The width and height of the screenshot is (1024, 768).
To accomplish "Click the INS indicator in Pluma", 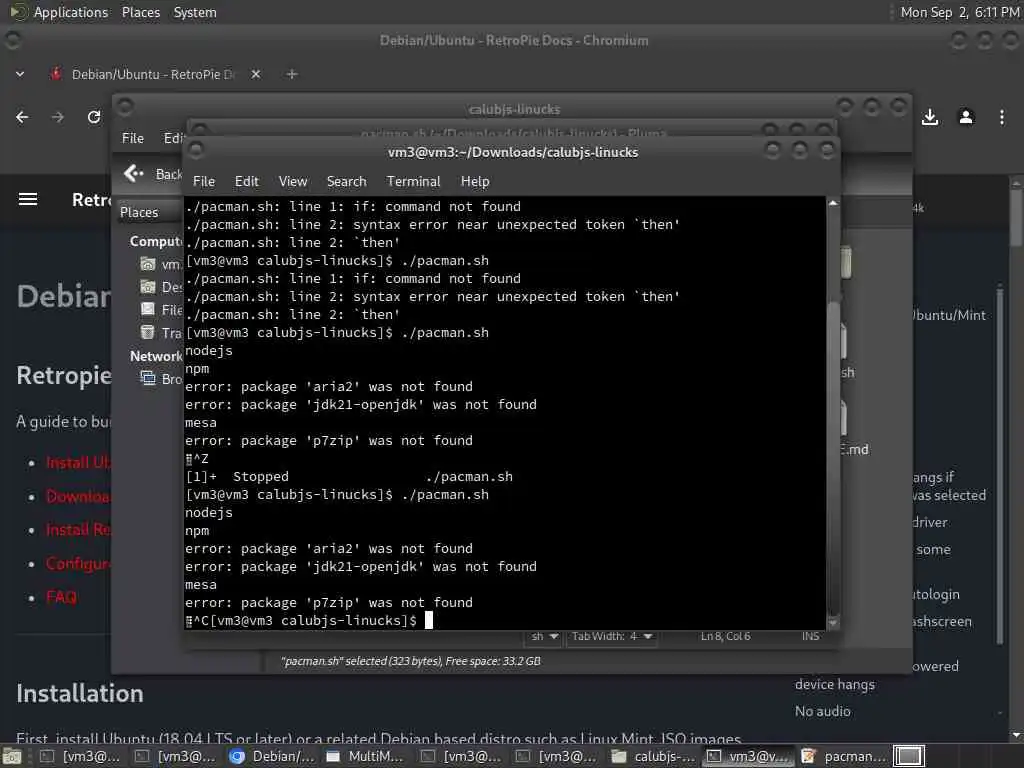I will (x=810, y=636).
